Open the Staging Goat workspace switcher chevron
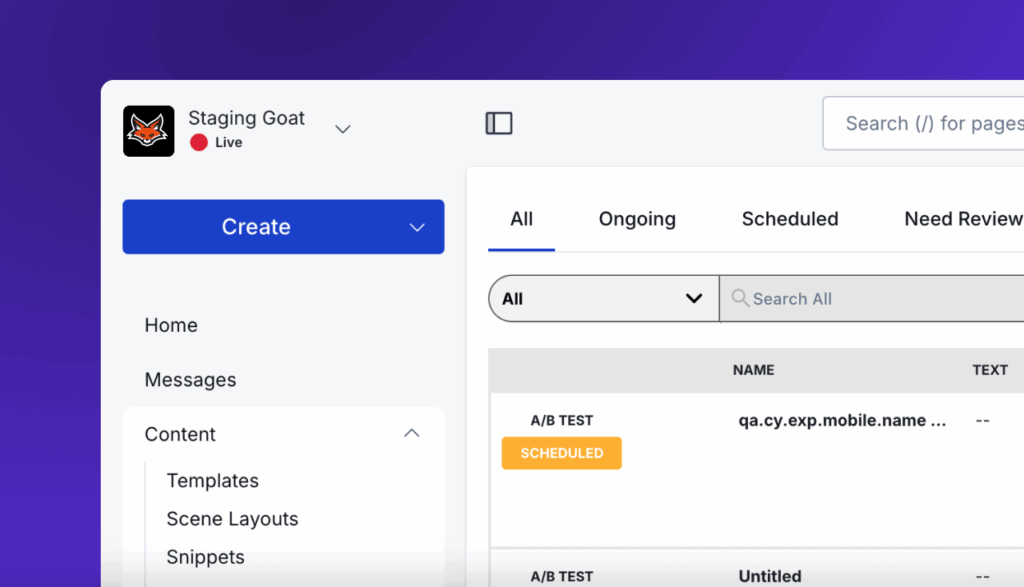Viewport: 1024px width, 587px height. pyautogui.click(x=342, y=129)
